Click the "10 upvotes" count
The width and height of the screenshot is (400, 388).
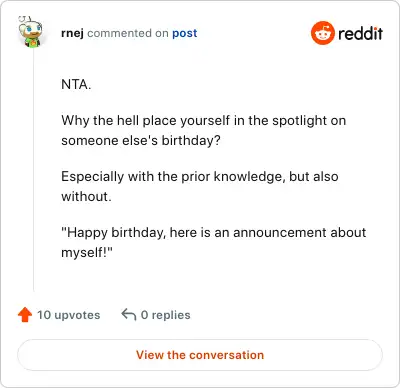[x=69, y=315]
